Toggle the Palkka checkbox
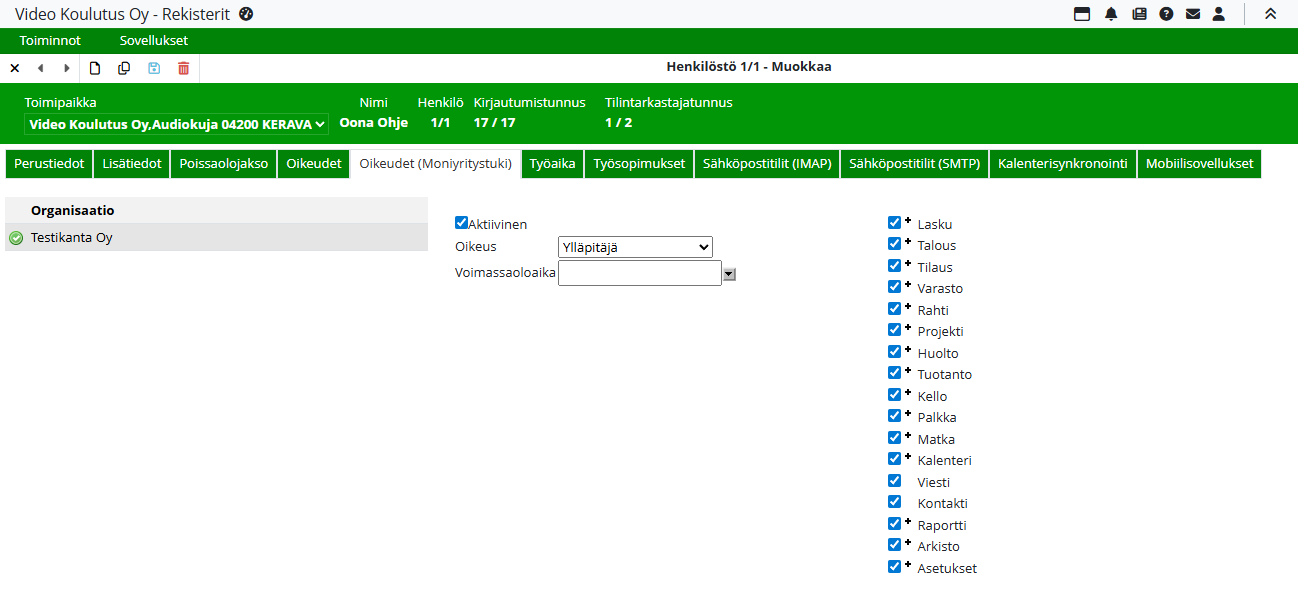This screenshot has width=1298, height=594. (894, 416)
